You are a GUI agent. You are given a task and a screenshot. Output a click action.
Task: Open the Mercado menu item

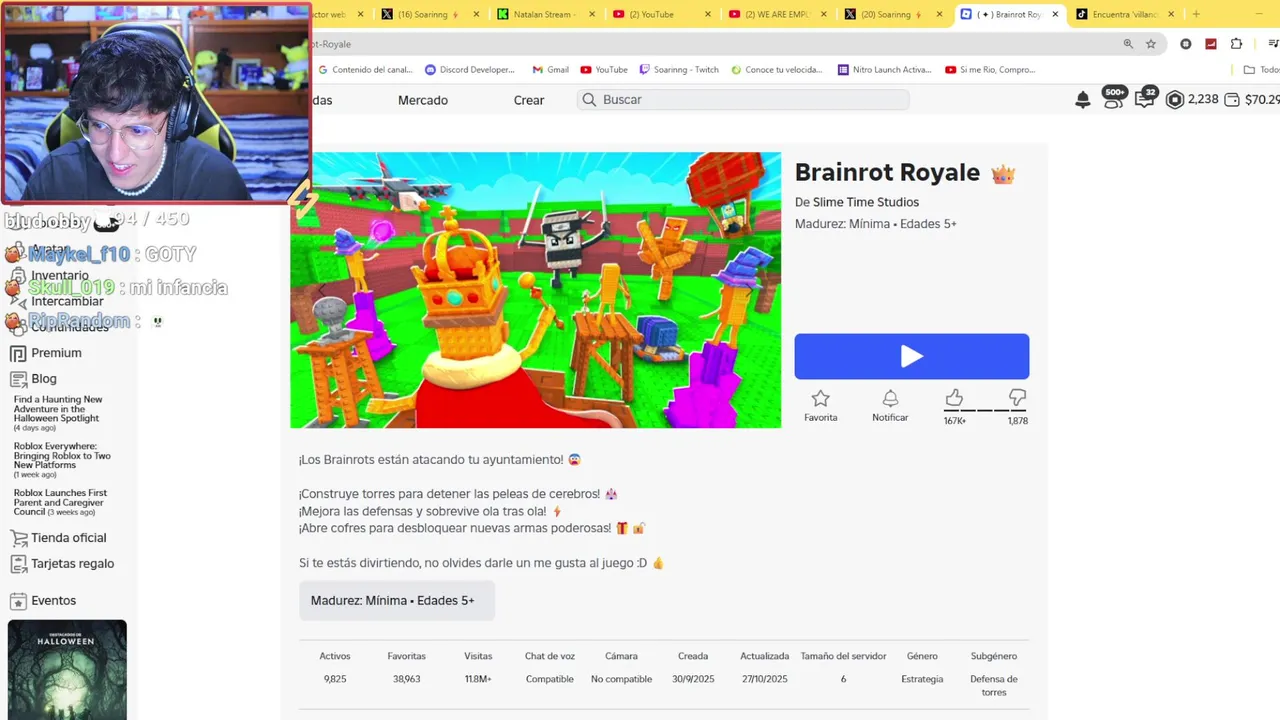pyautogui.click(x=423, y=100)
